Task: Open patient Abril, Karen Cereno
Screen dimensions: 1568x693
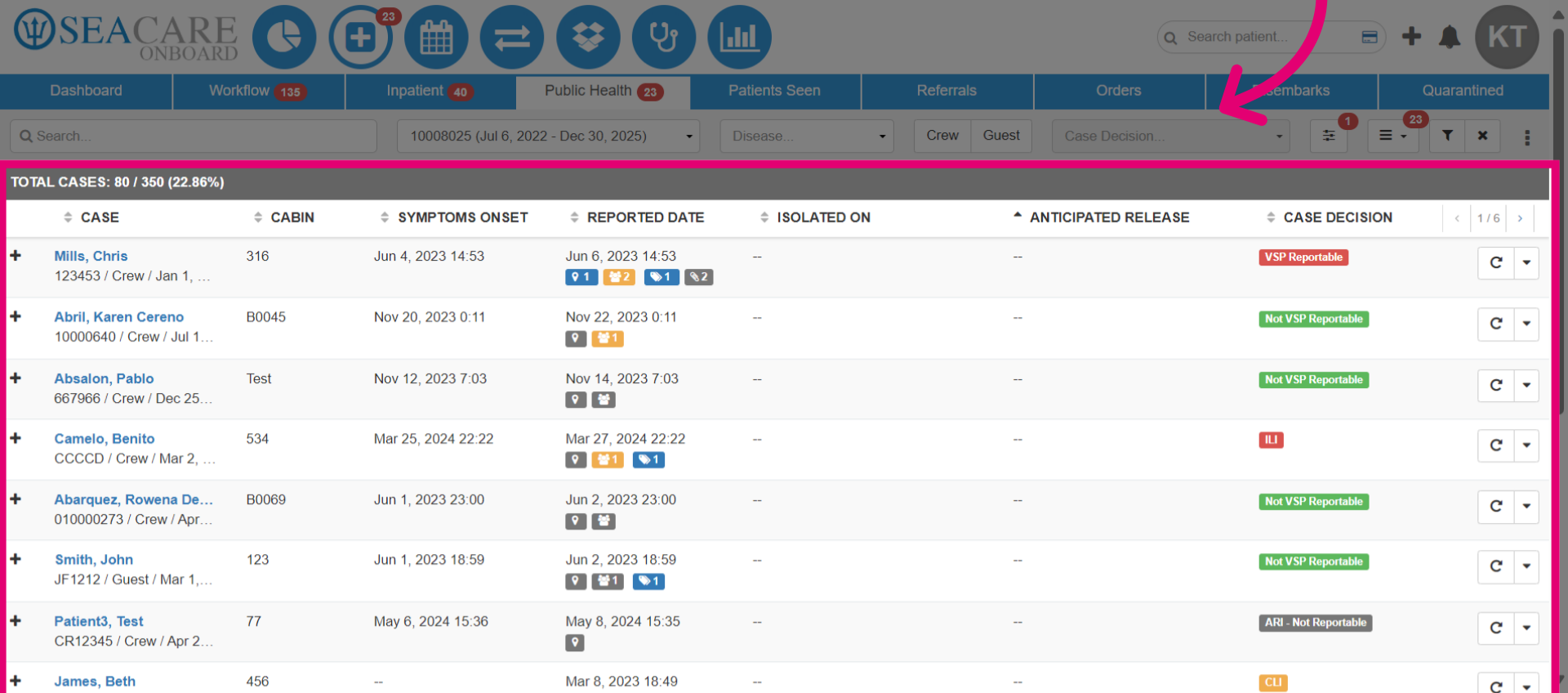Action: 119,317
